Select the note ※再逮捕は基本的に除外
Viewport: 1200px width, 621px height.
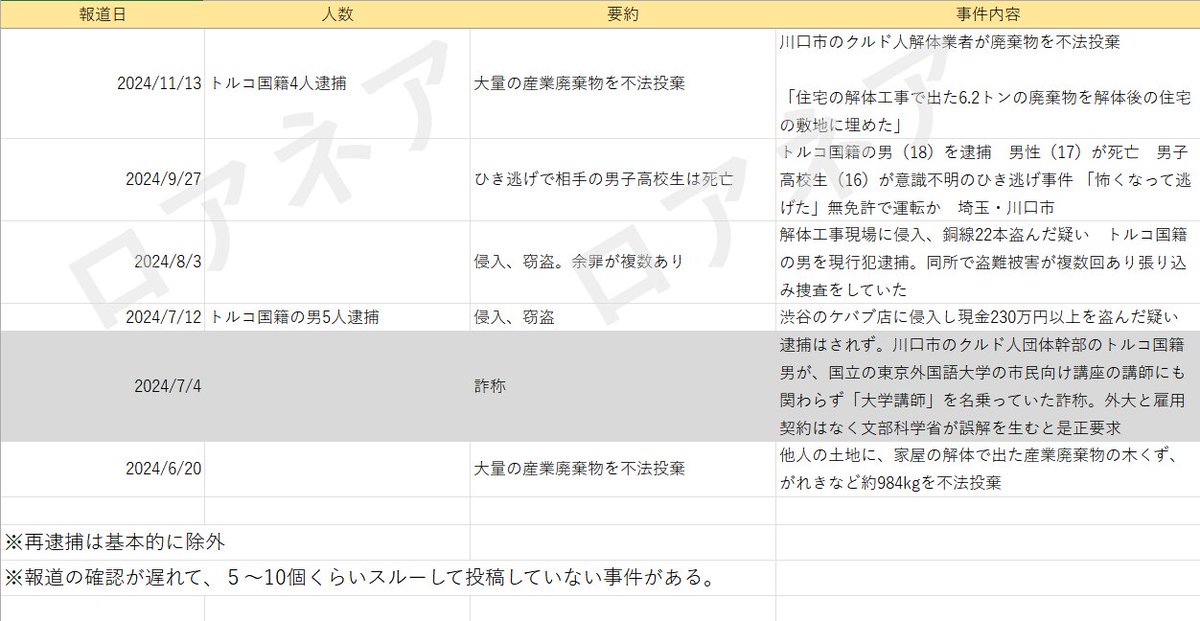point(115,542)
